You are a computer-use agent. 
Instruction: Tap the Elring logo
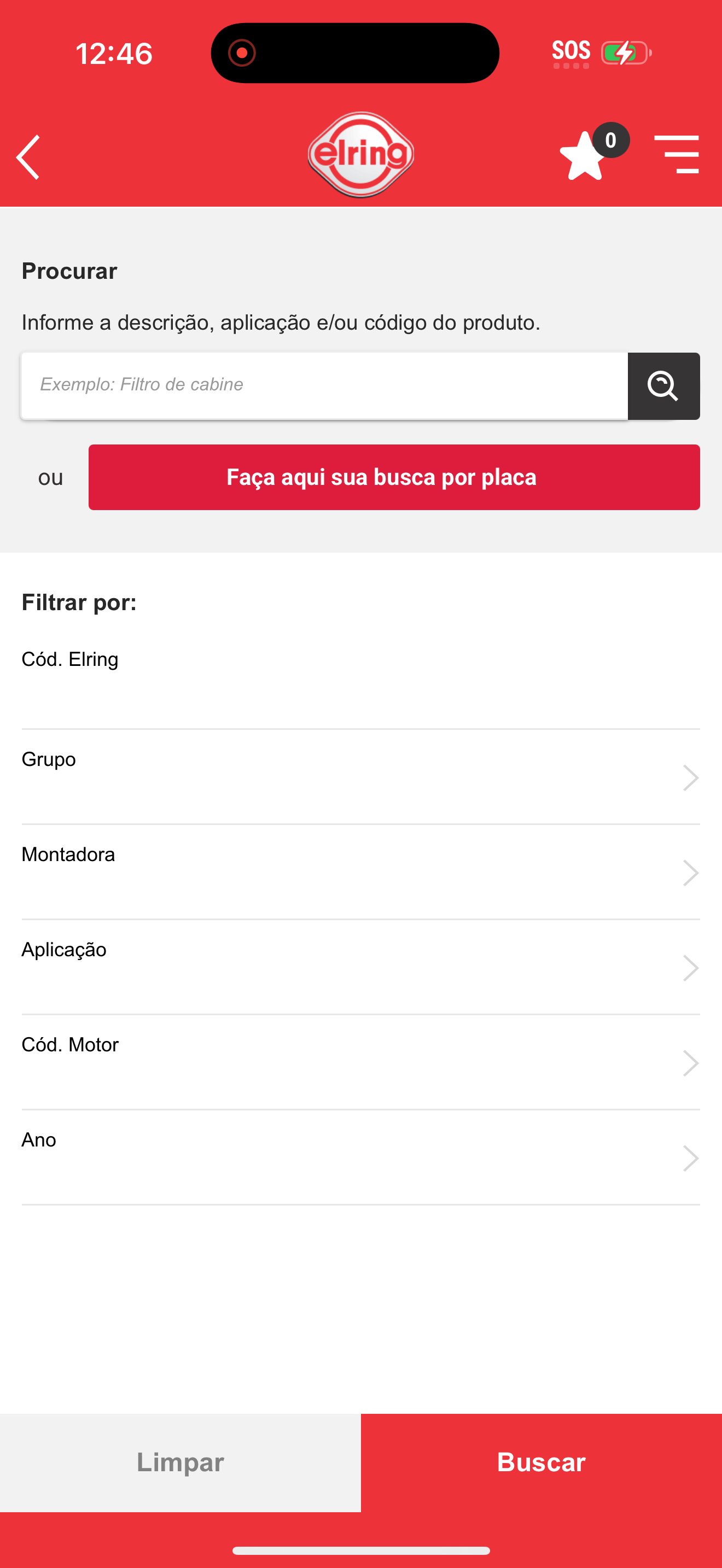(361, 155)
